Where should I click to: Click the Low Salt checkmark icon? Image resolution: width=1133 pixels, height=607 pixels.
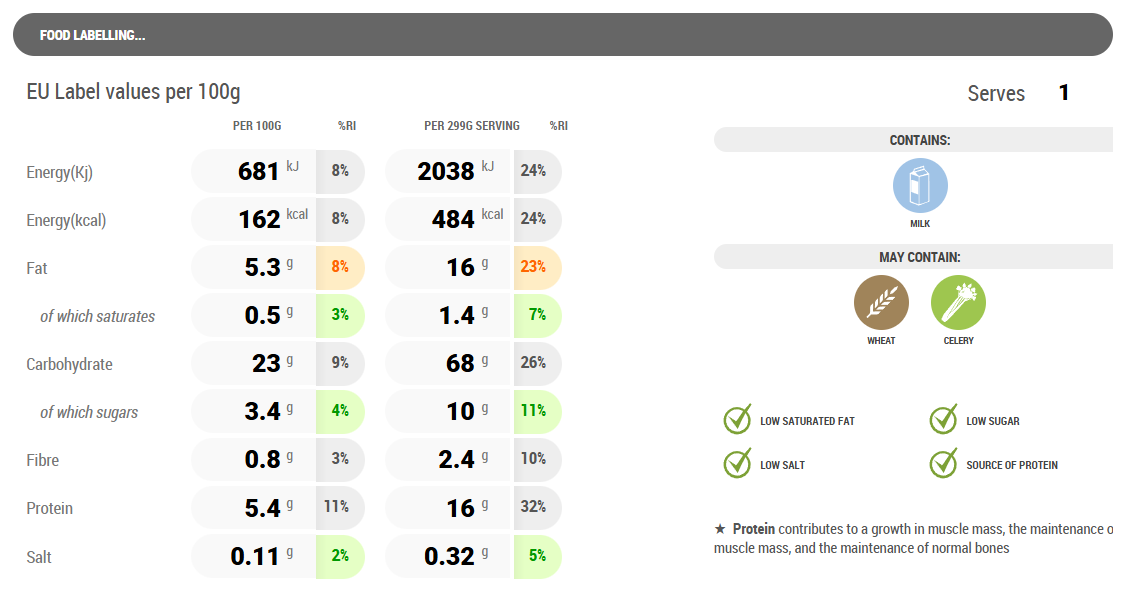tap(737, 464)
